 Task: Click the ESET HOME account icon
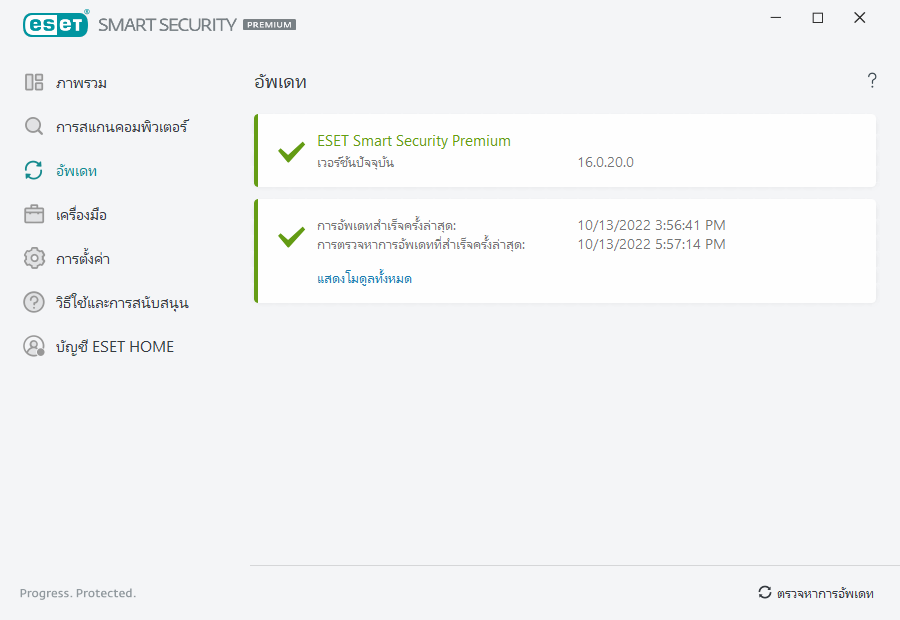point(34,347)
